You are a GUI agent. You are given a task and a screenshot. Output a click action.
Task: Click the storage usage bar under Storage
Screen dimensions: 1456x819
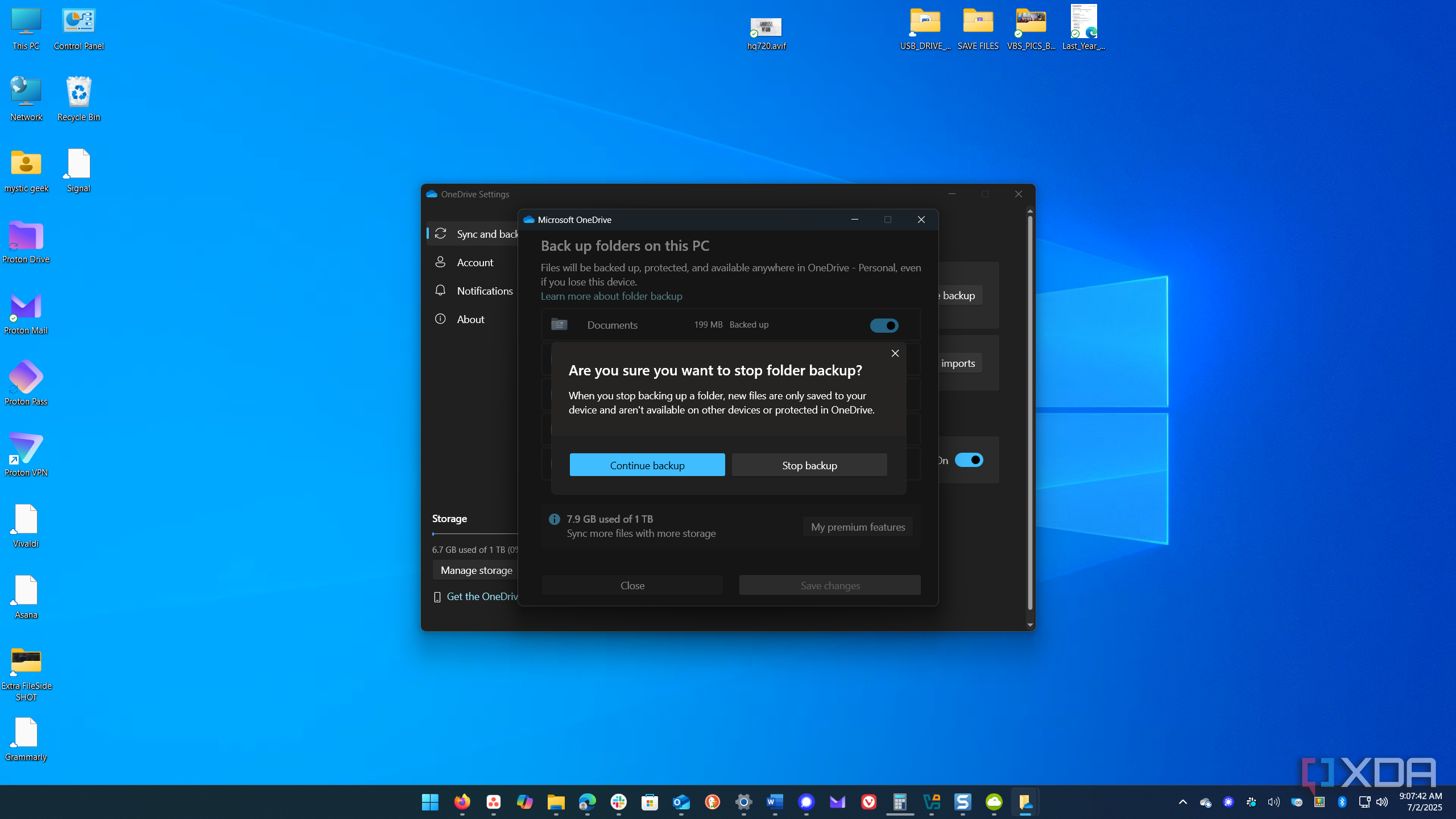[x=475, y=534]
